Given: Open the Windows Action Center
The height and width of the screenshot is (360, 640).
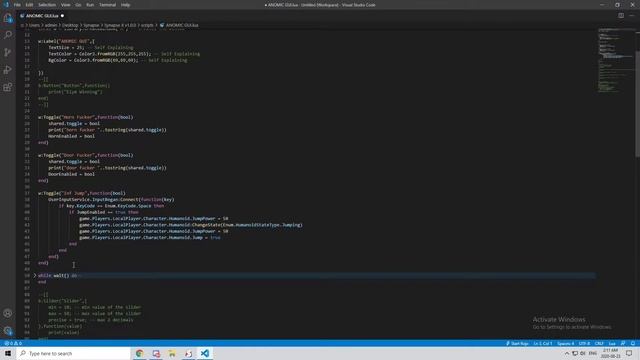Looking at the screenshot, I should click(629, 353).
